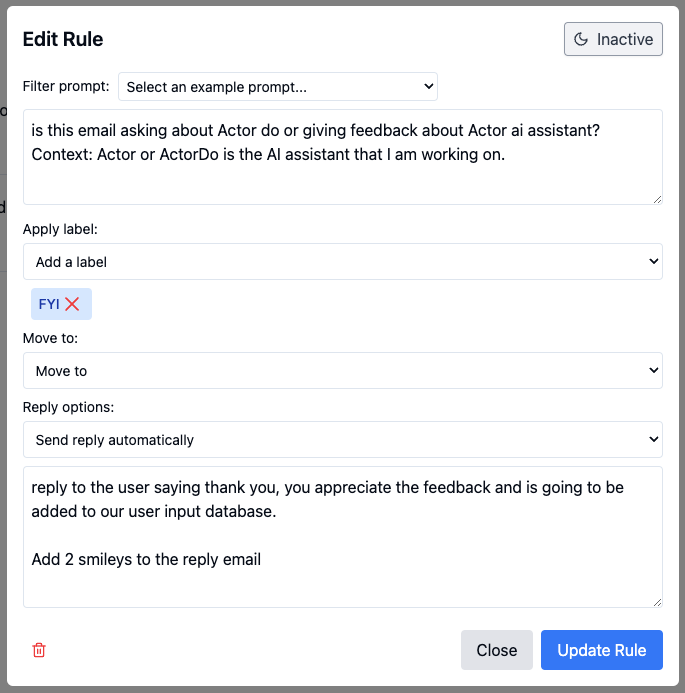
Task: Click the FYI label chip
Action: (x=49, y=304)
